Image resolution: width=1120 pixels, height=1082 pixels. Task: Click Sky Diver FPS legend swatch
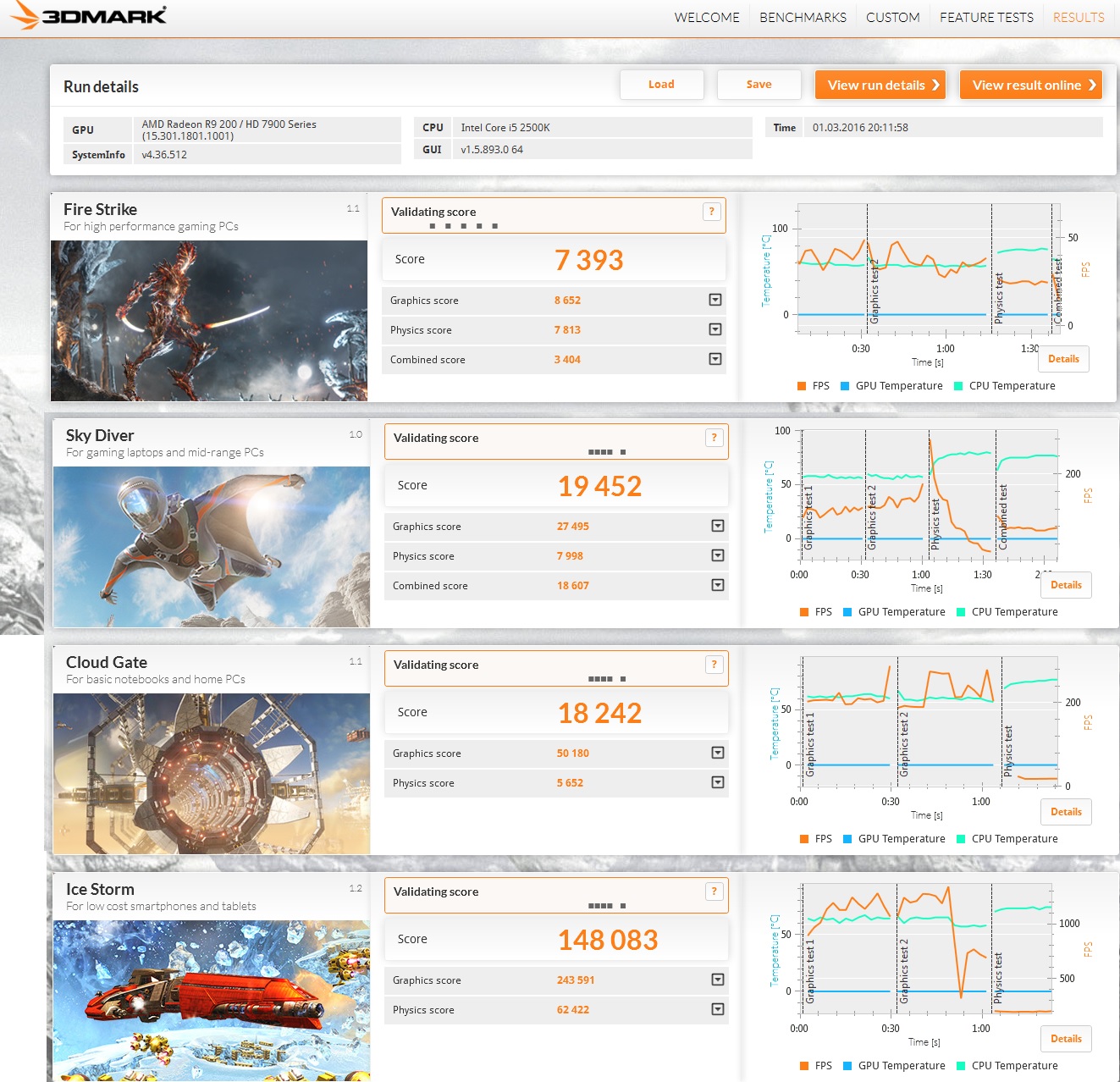pos(804,612)
